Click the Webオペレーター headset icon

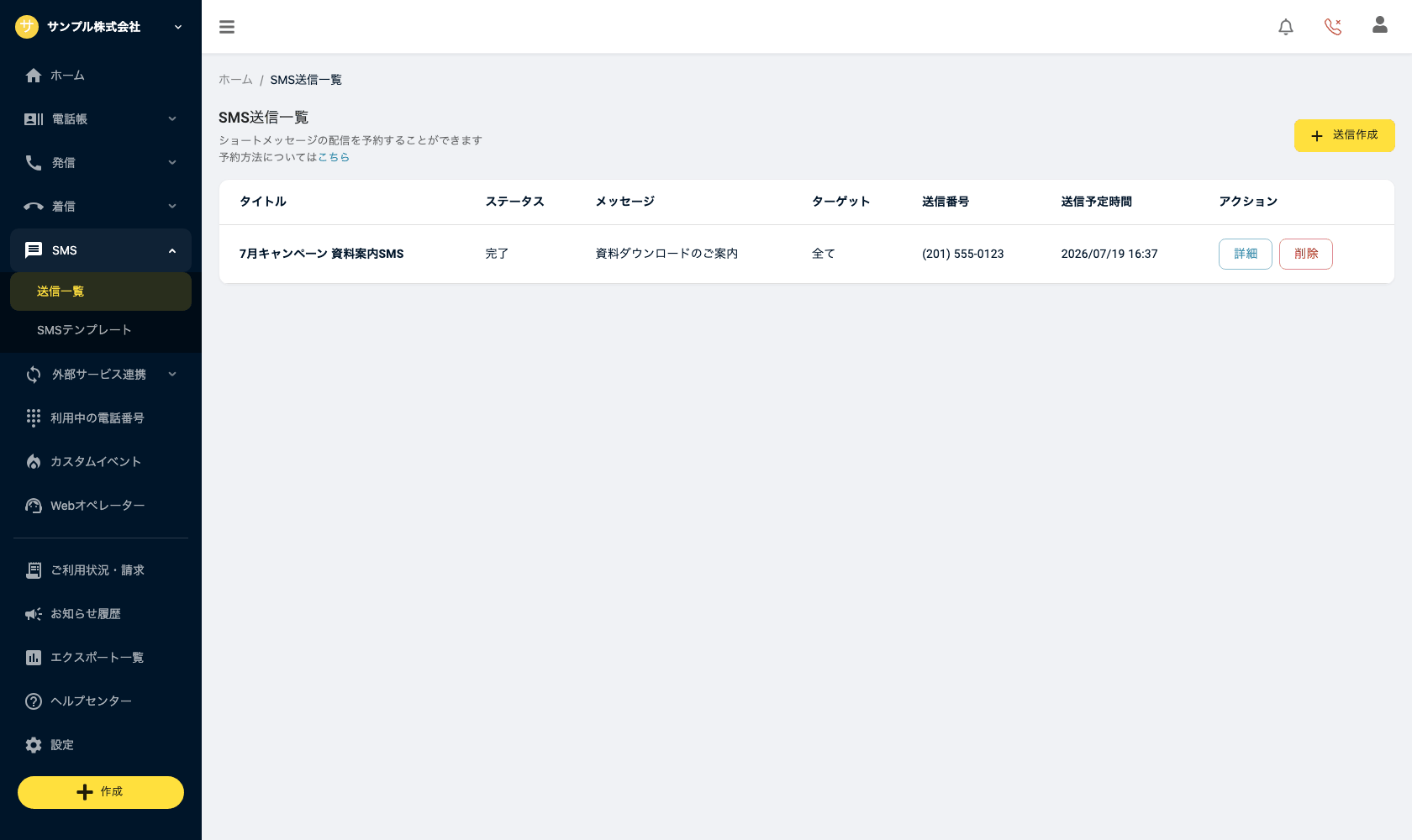point(34,506)
